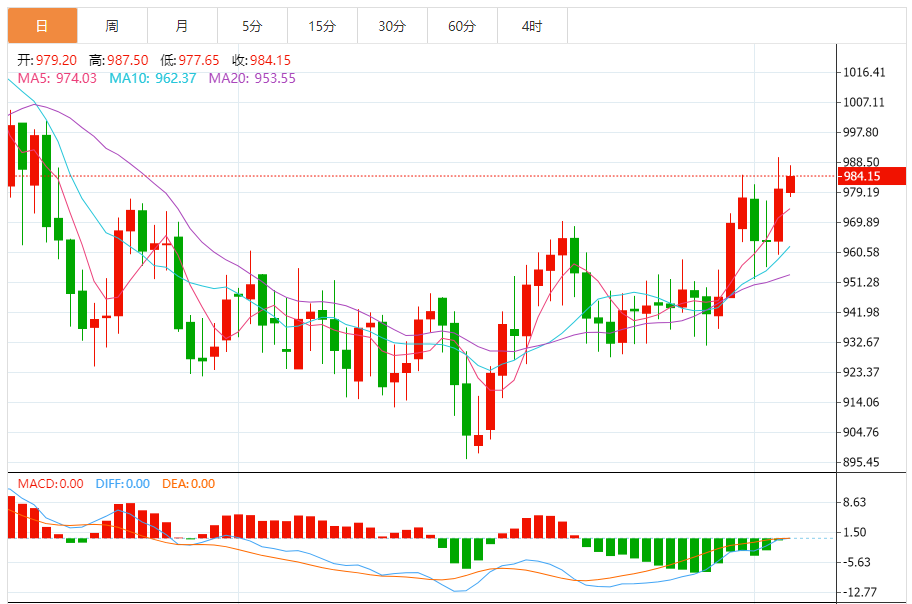Click the 951.28 price axis label
This screenshot has height=604, width=912.
coord(861,283)
